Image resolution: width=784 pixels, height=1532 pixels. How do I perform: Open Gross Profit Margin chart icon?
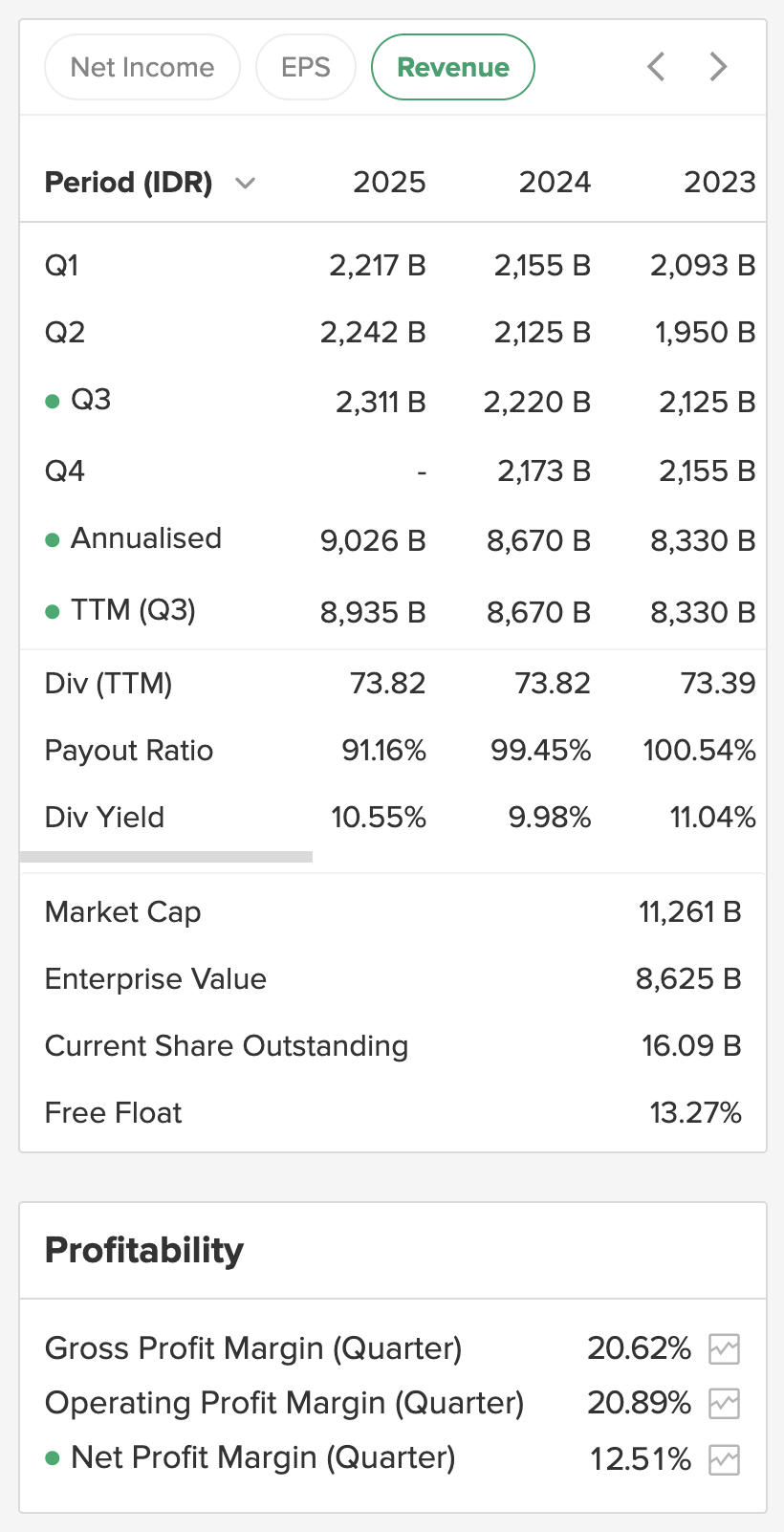coord(724,1349)
